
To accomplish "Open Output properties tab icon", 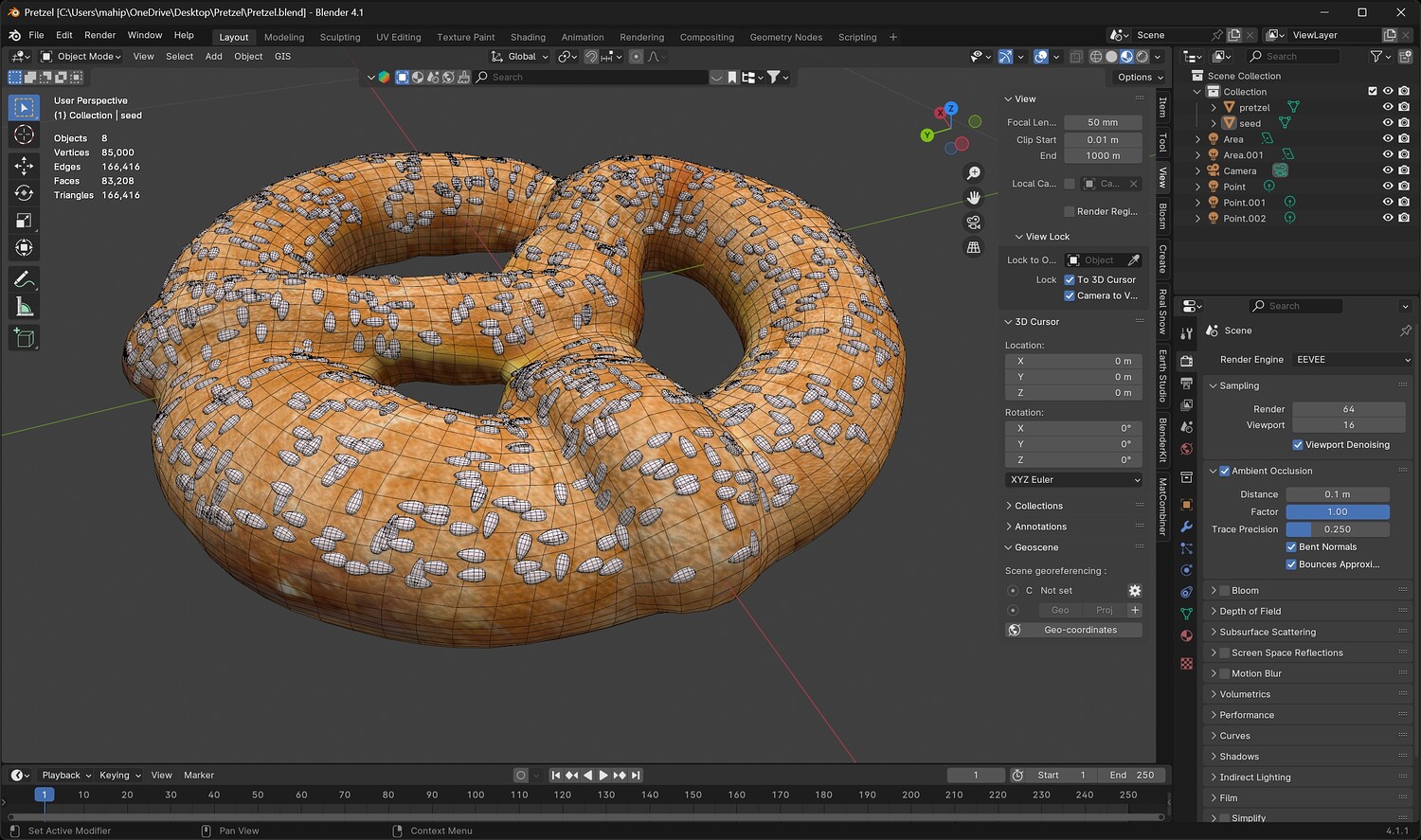I will coord(1186,383).
